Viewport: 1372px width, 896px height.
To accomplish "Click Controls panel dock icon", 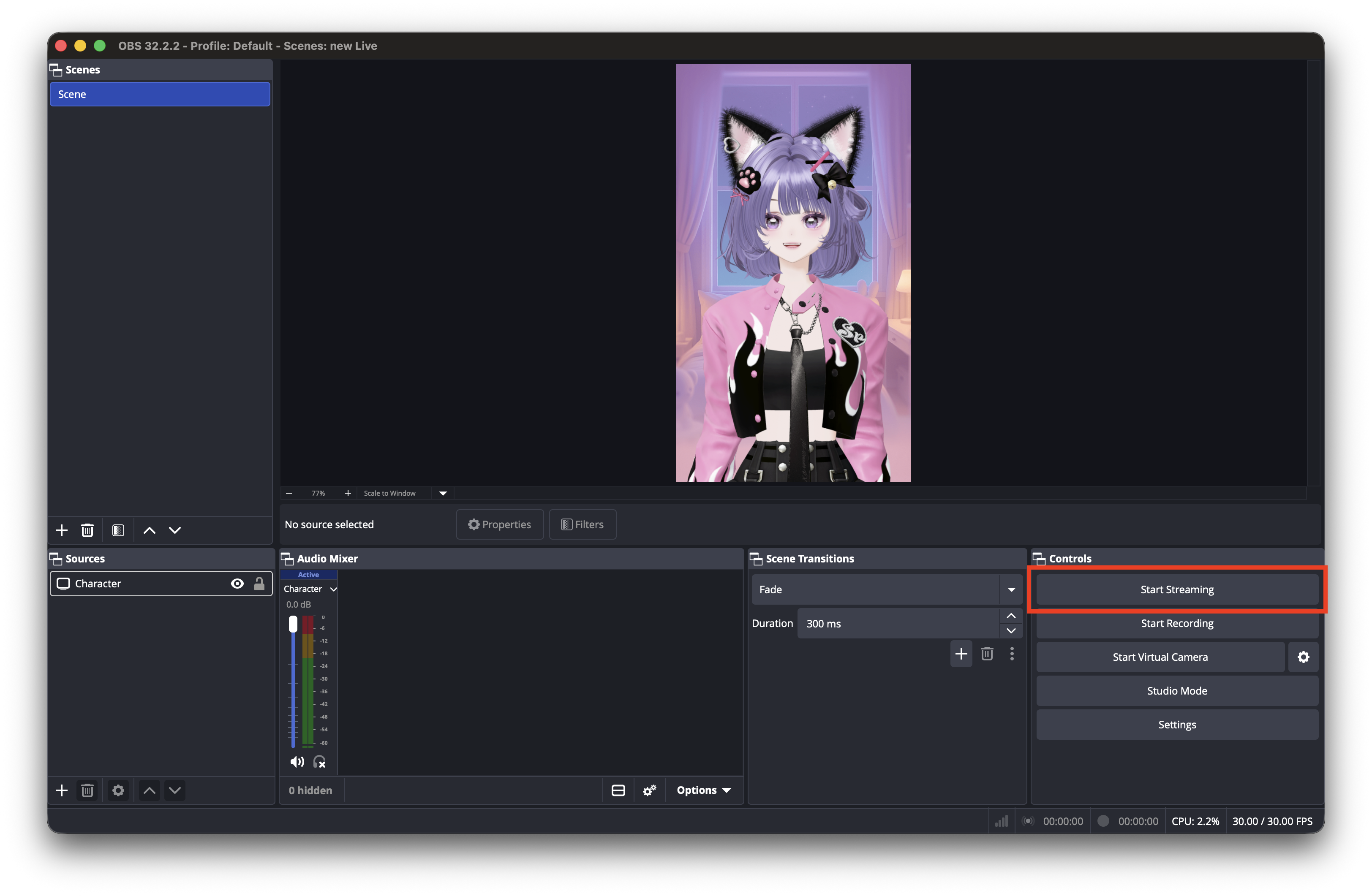I will [x=1039, y=558].
